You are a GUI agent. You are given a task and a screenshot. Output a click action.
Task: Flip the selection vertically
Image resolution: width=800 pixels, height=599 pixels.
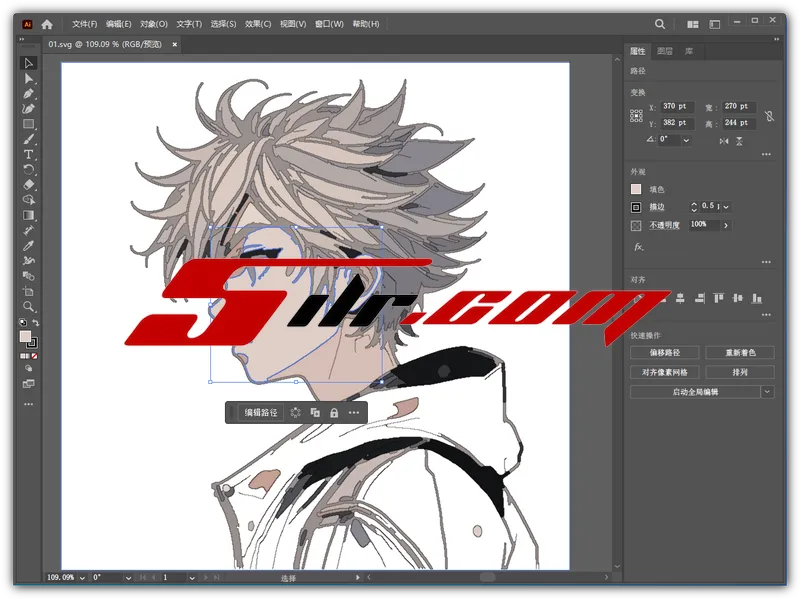pyautogui.click(x=739, y=141)
